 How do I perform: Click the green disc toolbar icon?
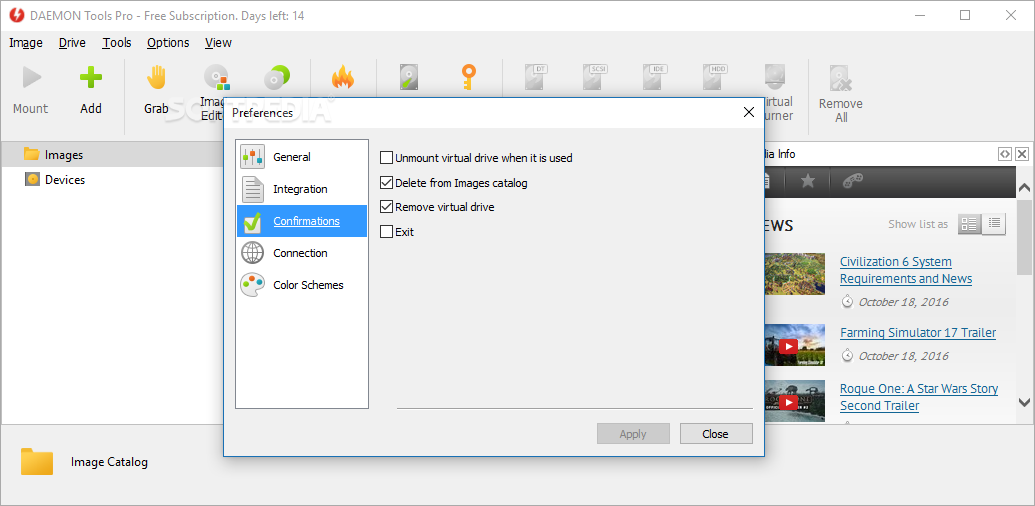(x=277, y=77)
